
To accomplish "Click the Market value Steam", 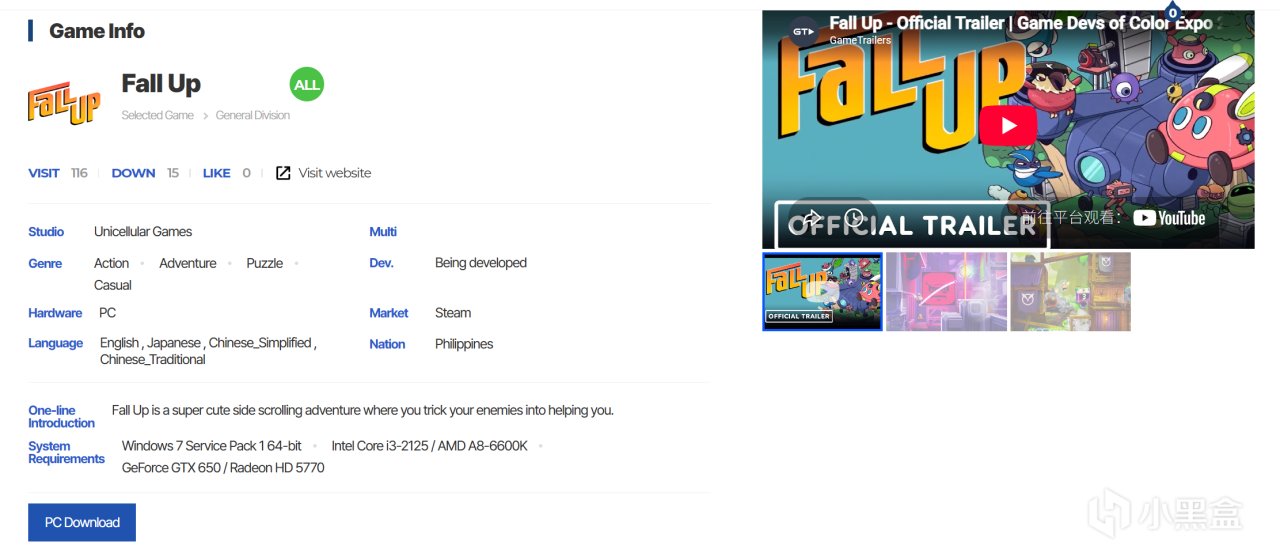I will point(453,313).
